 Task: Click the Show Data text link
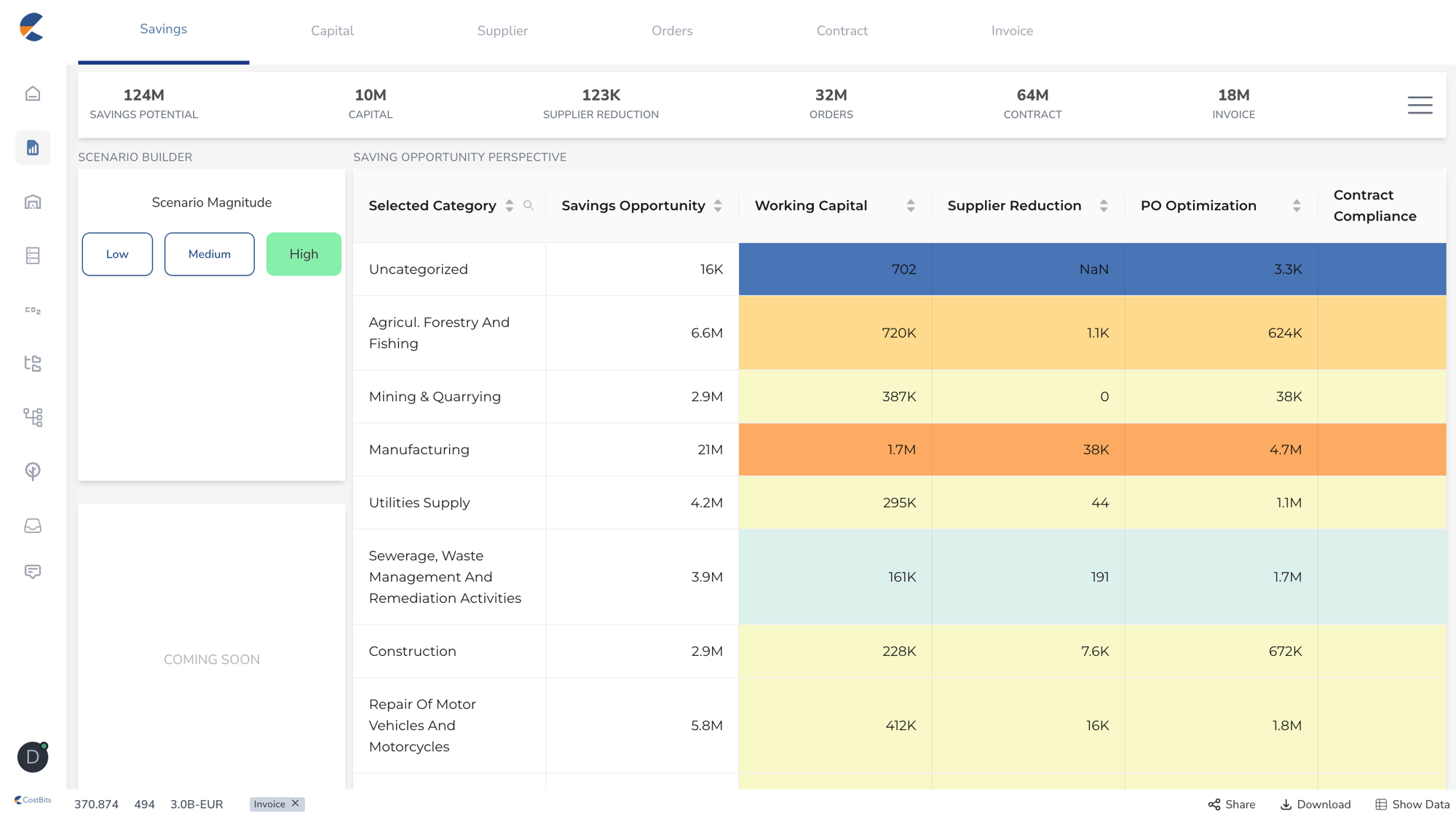[x=1421, y=804]
